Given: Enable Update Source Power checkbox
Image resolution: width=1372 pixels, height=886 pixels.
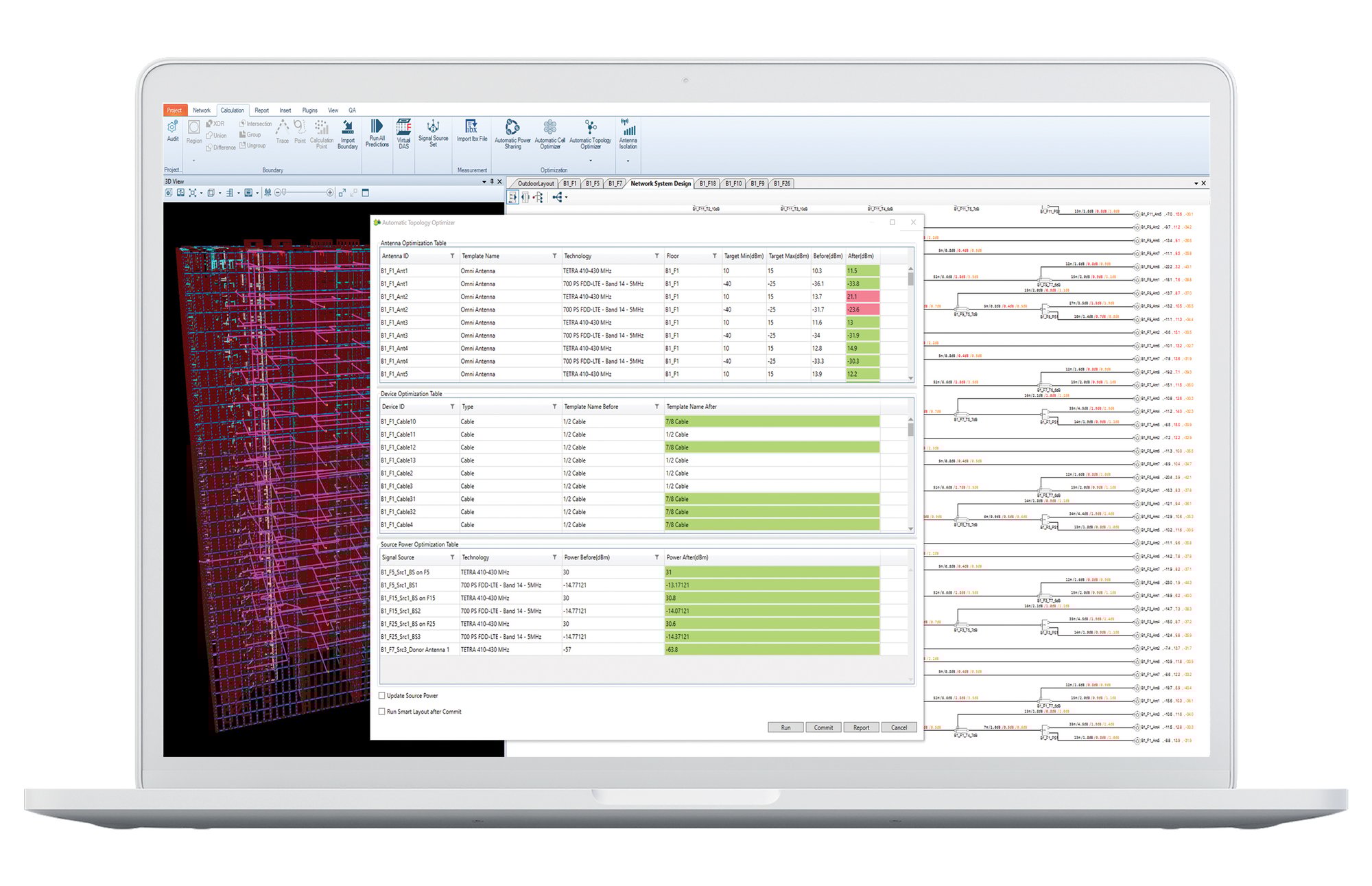Looking at the screenshot, I should point(382,696).
